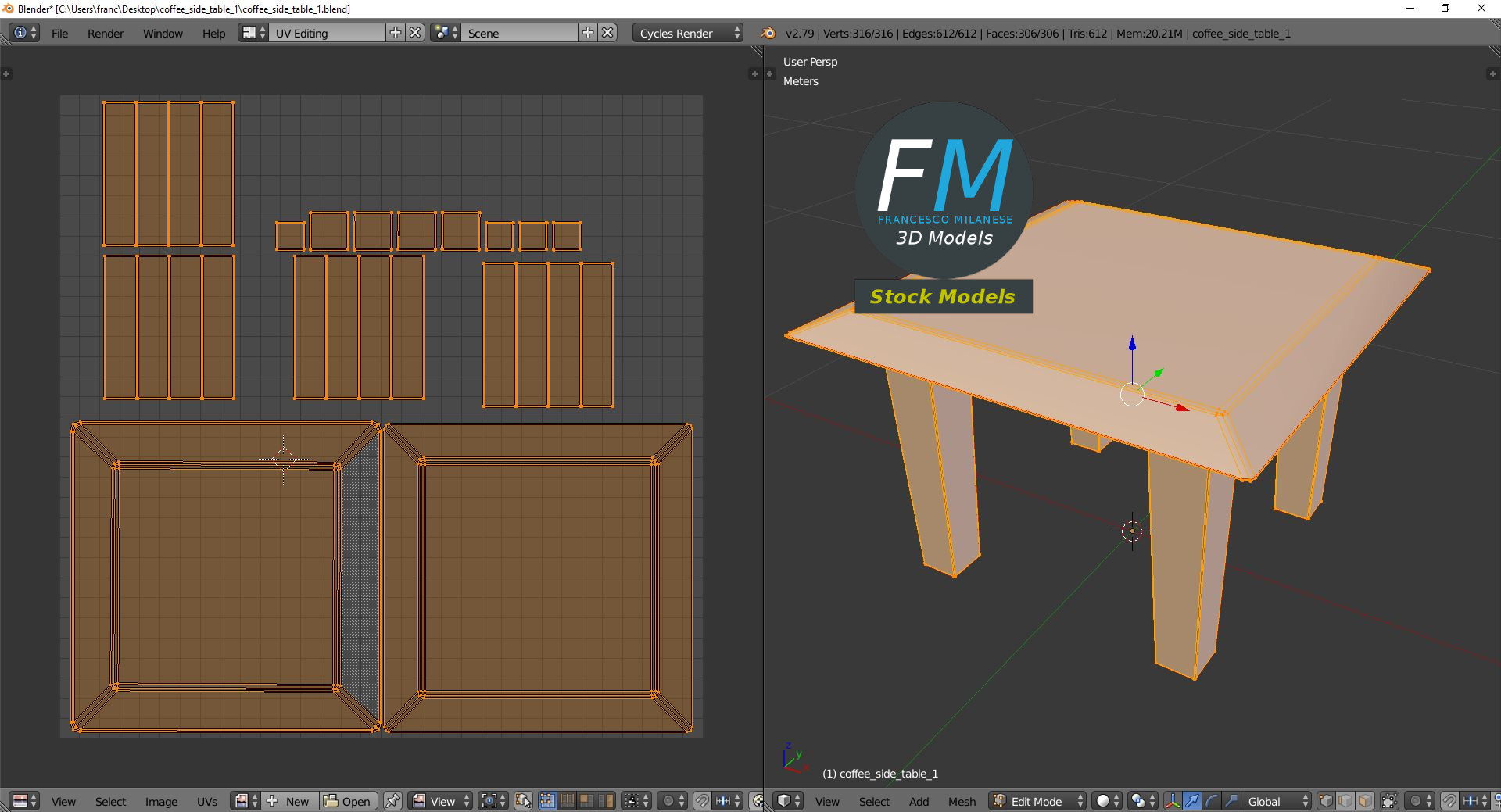Viewport: 1501px width, 812px height.
Task: Enable UV vertex selection mode
Action: (x=547, y=801)
